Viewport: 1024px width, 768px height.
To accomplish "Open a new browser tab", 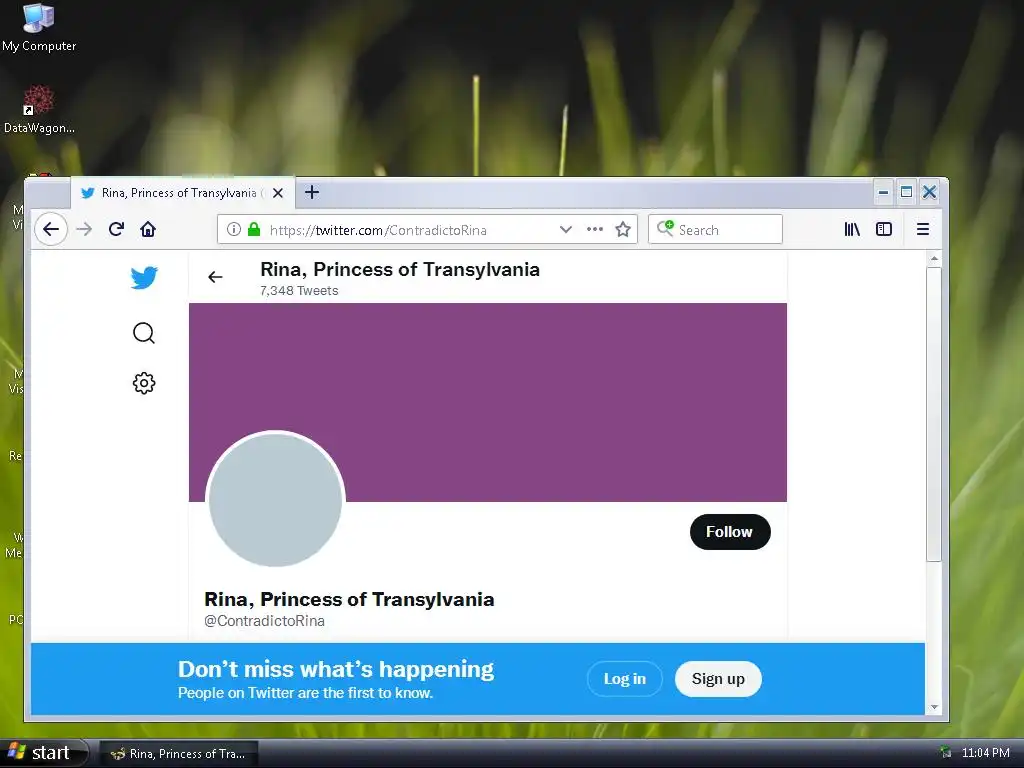I will [312, 193].
